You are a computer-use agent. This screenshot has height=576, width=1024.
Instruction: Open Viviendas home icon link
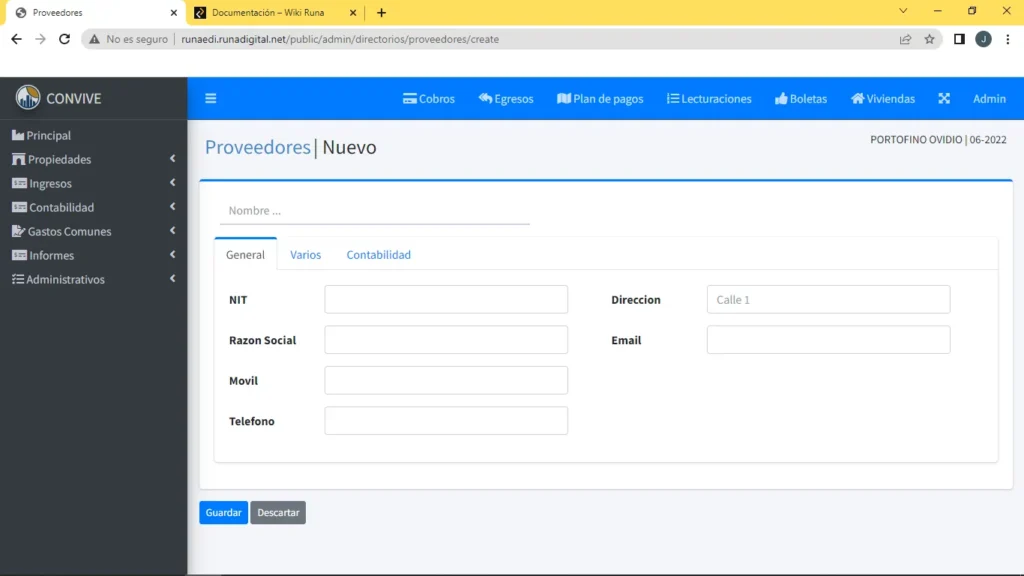point(883,99)
